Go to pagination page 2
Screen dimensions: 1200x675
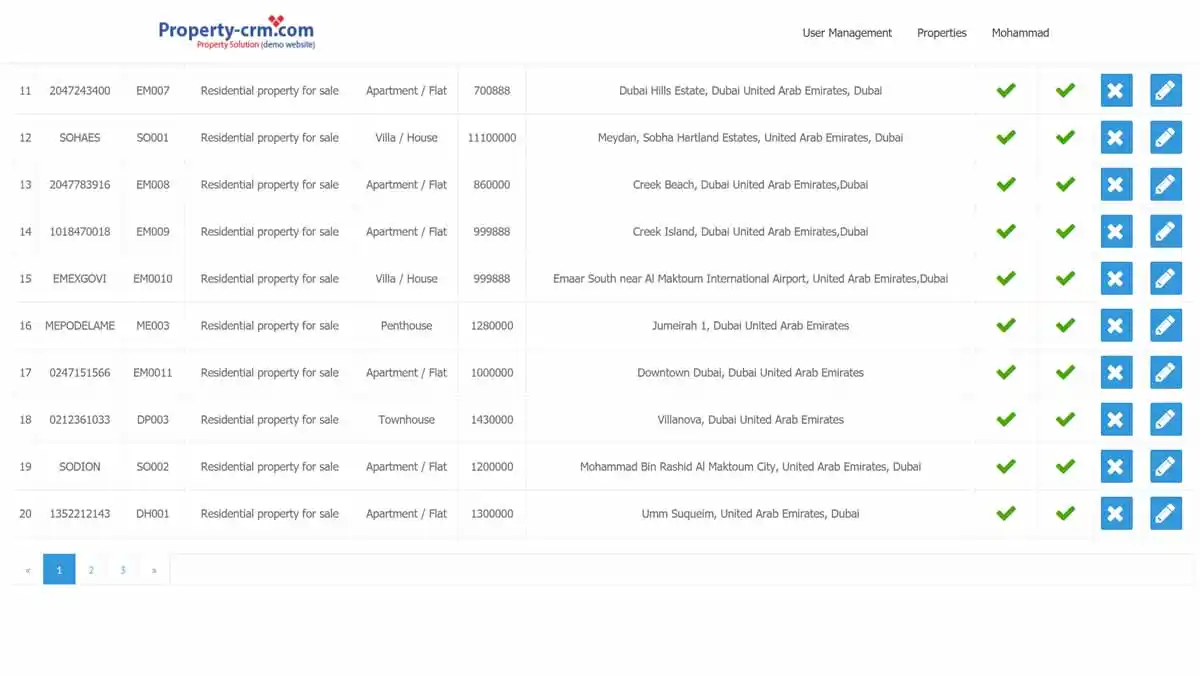[x=91, y=570]
